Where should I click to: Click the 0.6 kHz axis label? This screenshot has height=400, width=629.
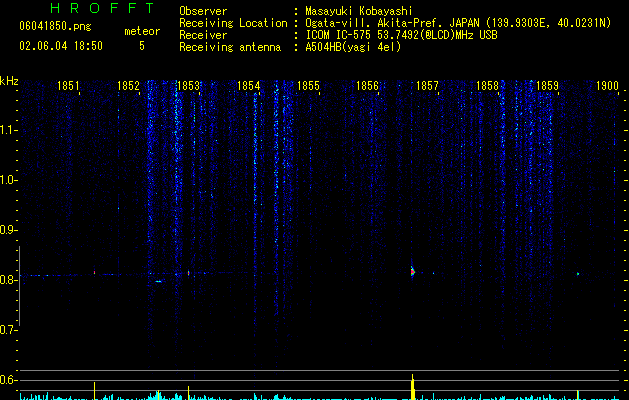(9, 380)
